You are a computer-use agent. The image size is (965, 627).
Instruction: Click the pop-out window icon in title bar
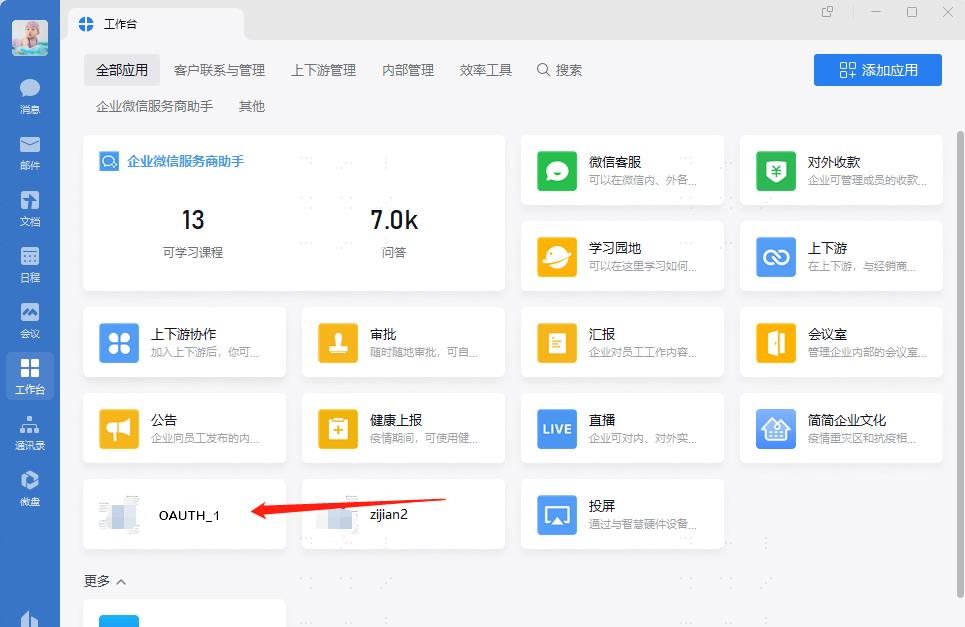pyautogui.click(x=827, y=12)
